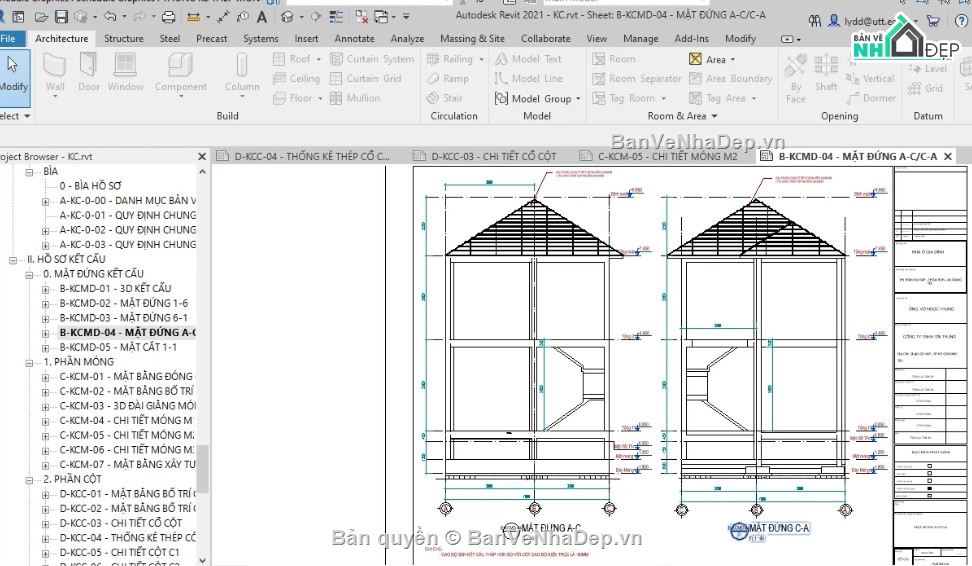Viewport: 972px width, 566px height.
Task: Open the Railing dropdown arrow
Action: 481,60
